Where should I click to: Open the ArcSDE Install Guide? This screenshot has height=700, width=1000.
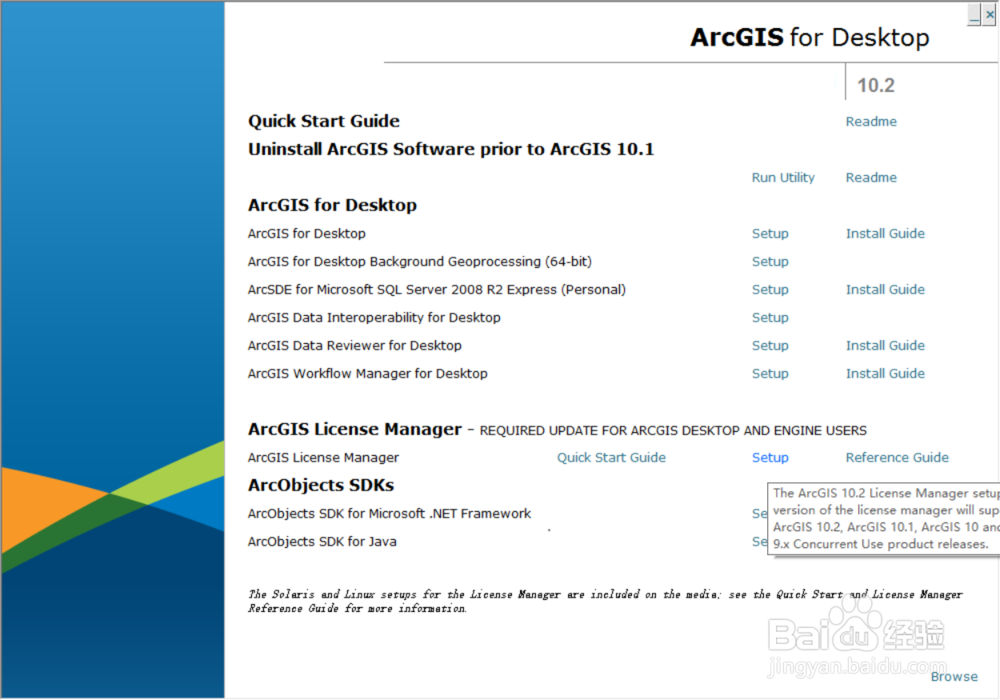coord(885,289)
